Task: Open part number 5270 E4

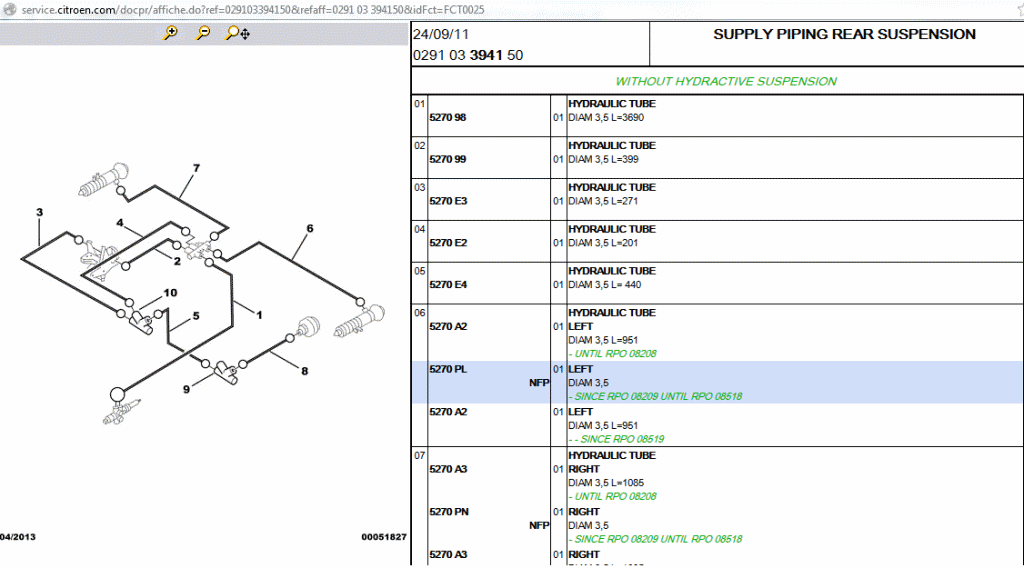Action: [x=447, y=285]
